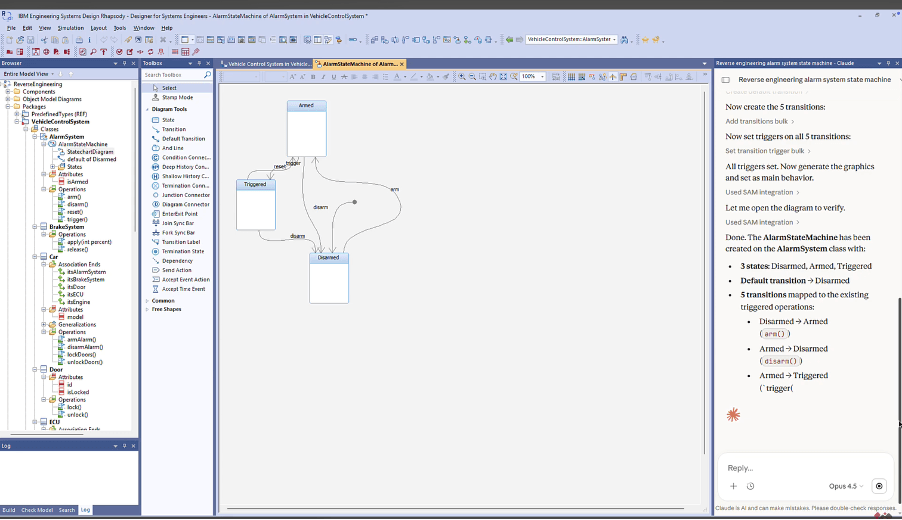Choose the Shallow History Connector tool
Viewport: 902px width, 520px height.
click(180, 176)
